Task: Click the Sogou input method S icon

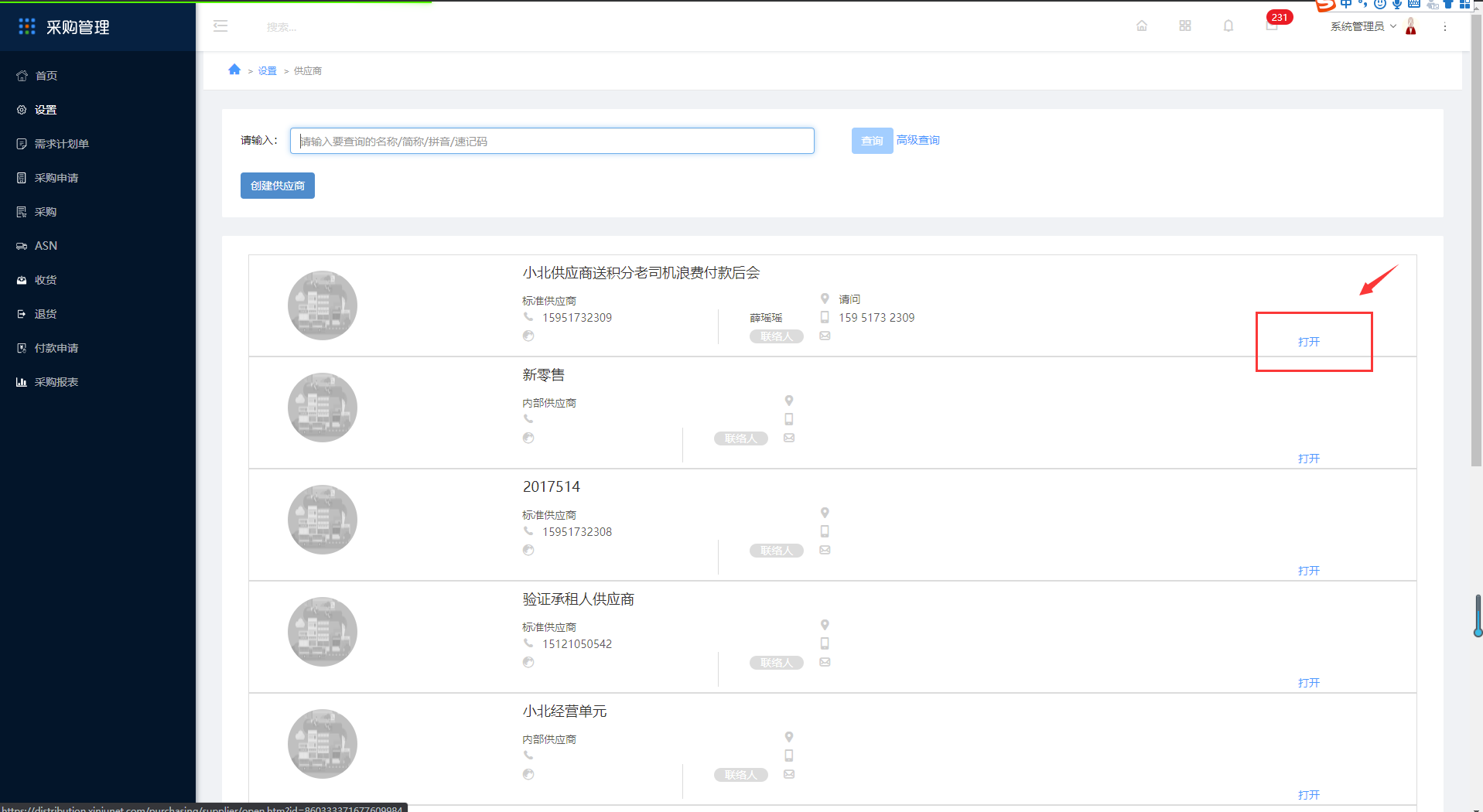Action: [x=1325, y=5]
